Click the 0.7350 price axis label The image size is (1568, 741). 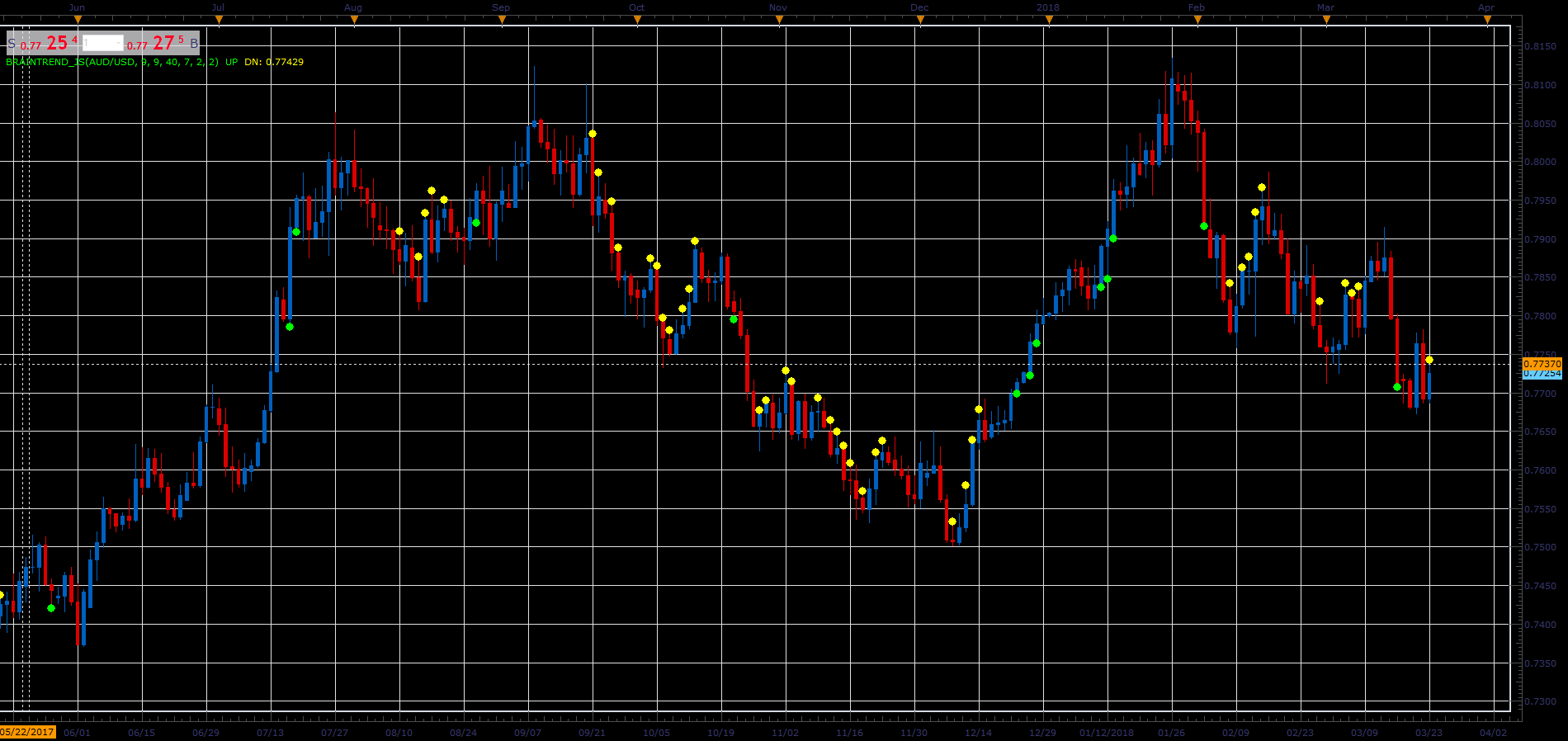(1541, 663)
